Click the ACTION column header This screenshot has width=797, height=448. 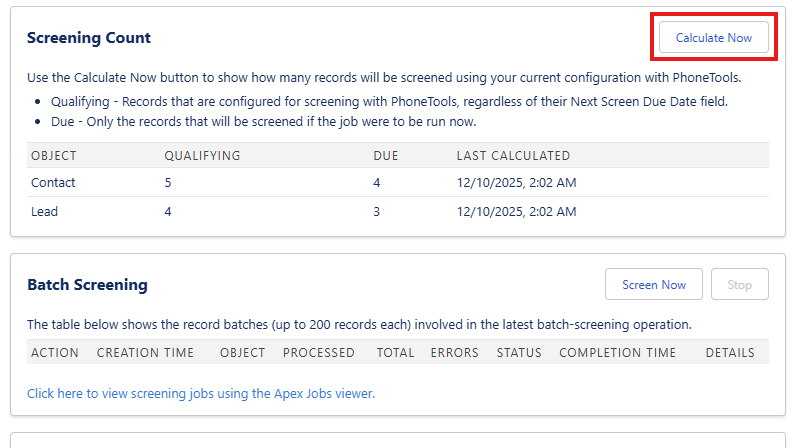(x=55, y=353)
